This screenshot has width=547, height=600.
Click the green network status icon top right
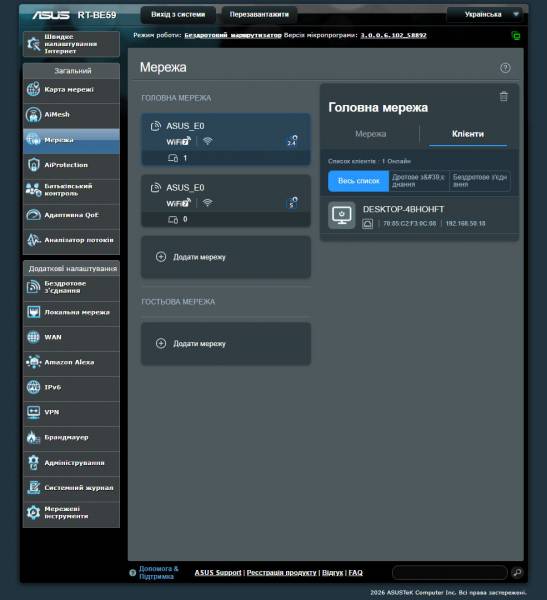click(516, 36)
